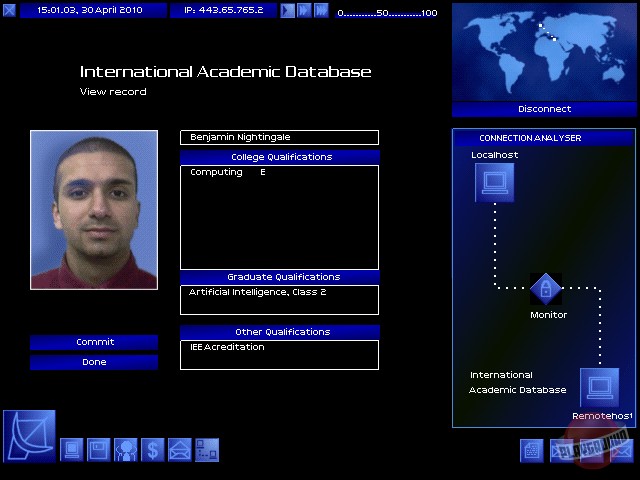Image resolution: width=640 pixels, height=480 pixels.
Task: Click the Localhost computer in Connection Analyser
Action: 494,182
